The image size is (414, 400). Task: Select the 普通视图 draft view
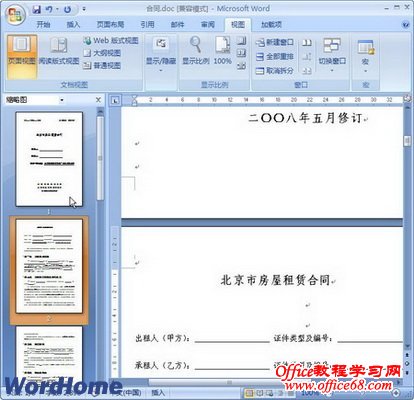(102, 65)
